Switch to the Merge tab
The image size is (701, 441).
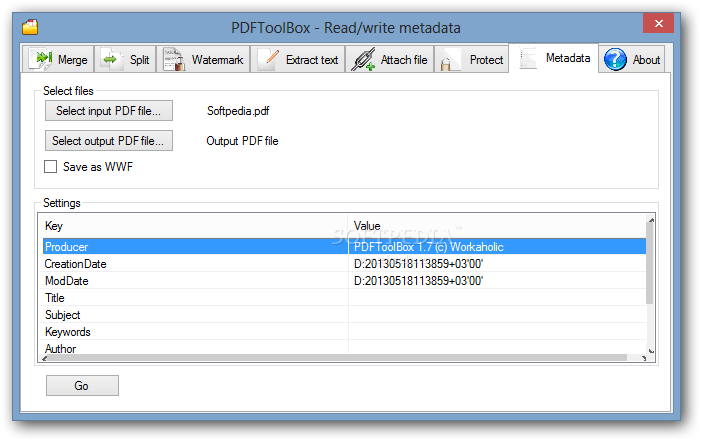[58, 59]
